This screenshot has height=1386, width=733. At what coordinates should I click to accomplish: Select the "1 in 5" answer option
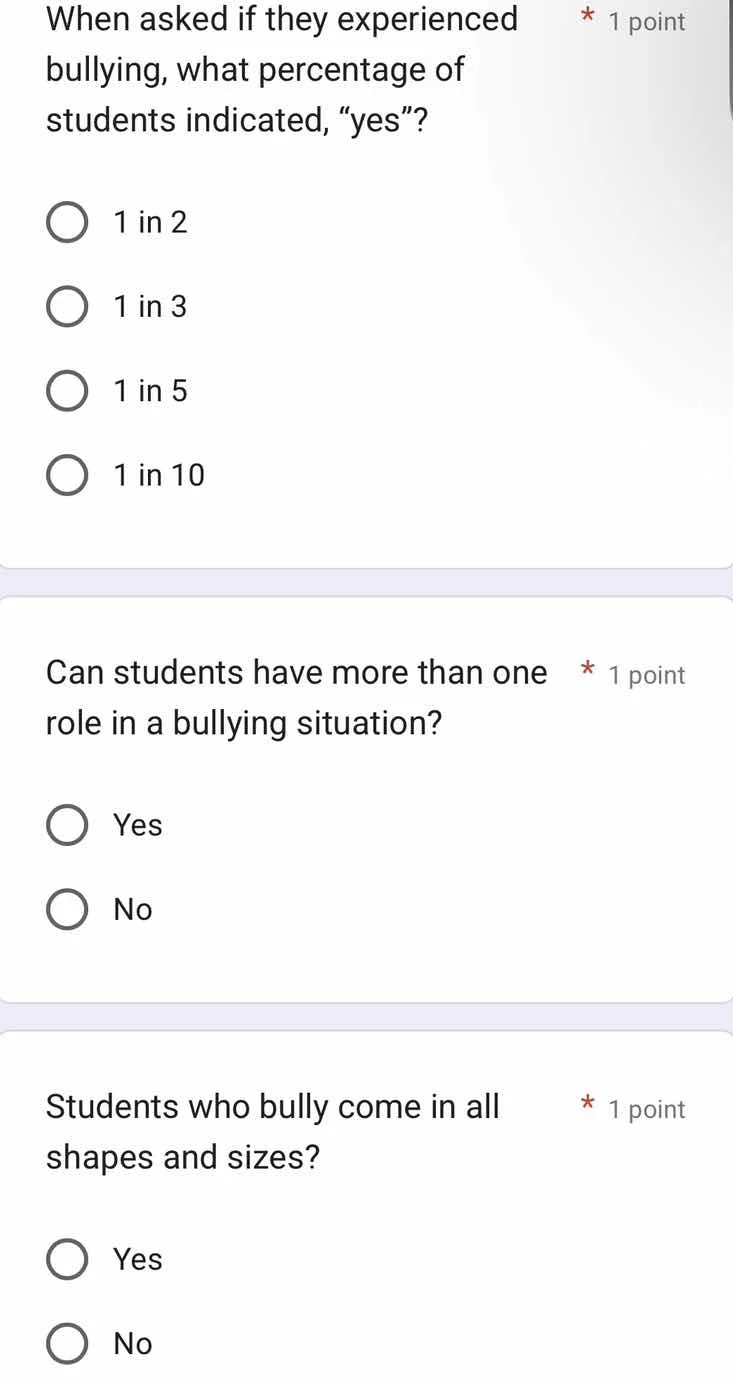[x=67, y=391]
